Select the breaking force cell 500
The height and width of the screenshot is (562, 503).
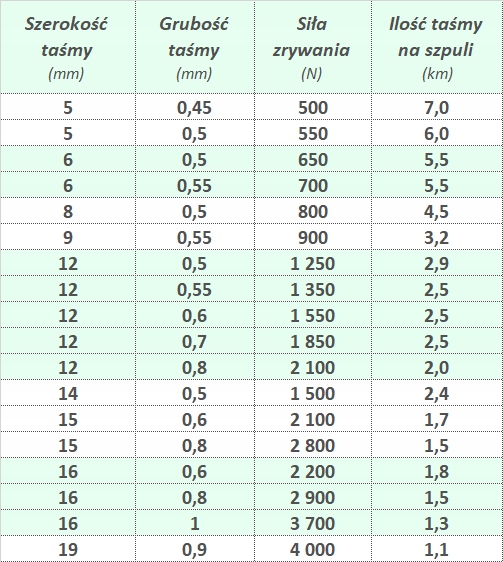[313, 107]
